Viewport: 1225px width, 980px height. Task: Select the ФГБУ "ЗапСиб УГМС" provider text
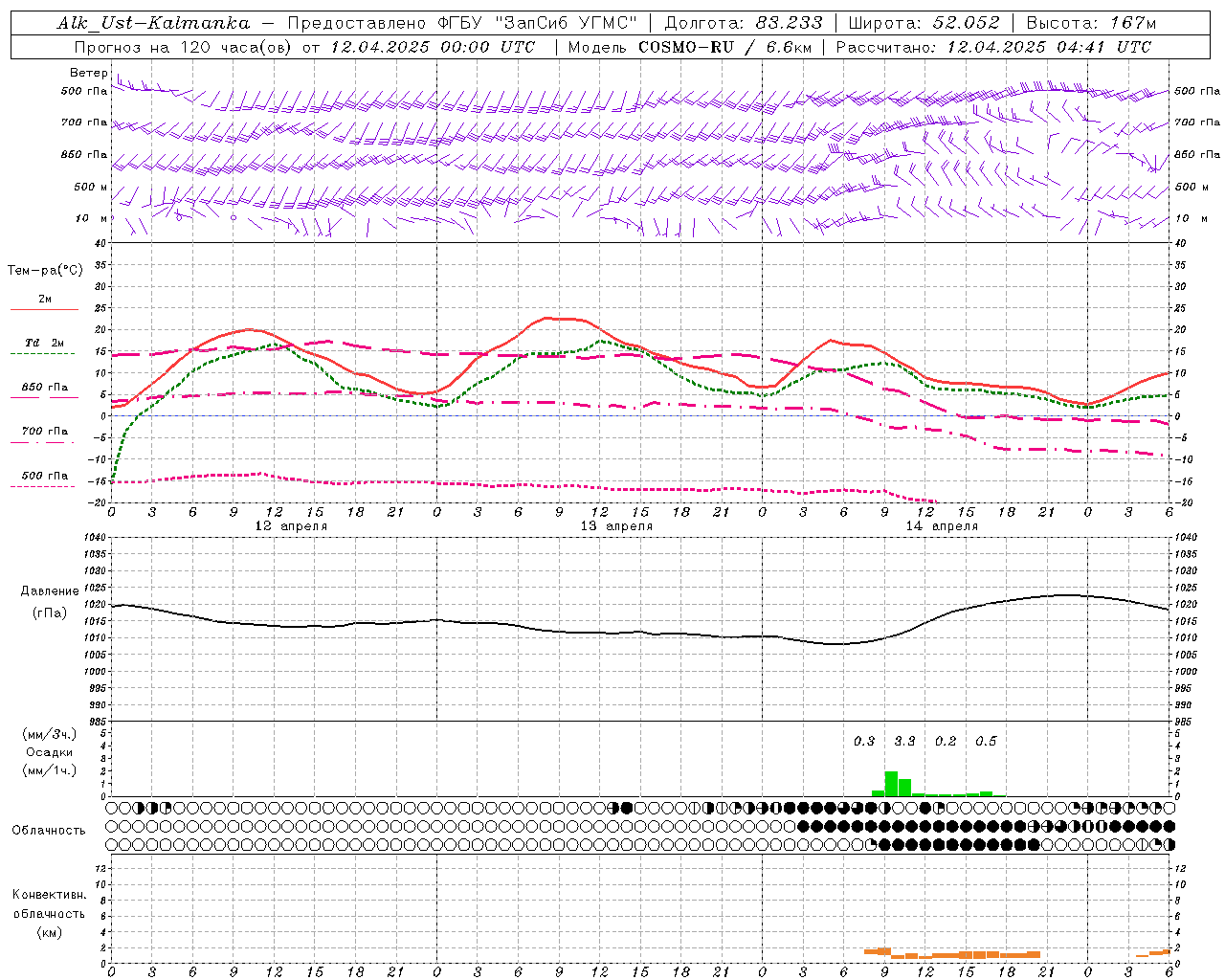pos(537,23)
